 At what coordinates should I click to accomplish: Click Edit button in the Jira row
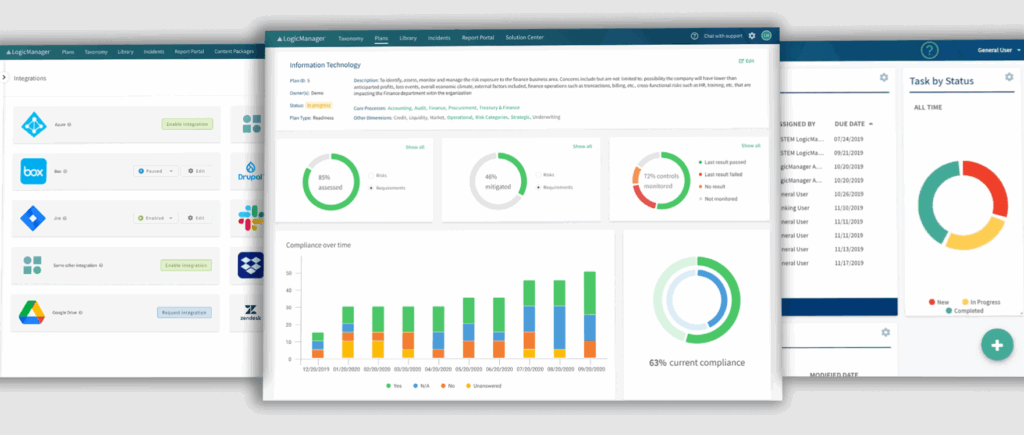coord(197,218)
